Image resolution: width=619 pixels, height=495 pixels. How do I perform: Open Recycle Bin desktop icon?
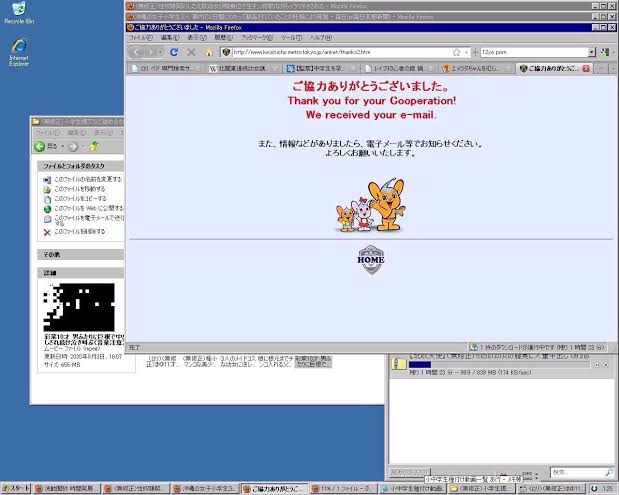pyautogui.click(x=19, y=13)
